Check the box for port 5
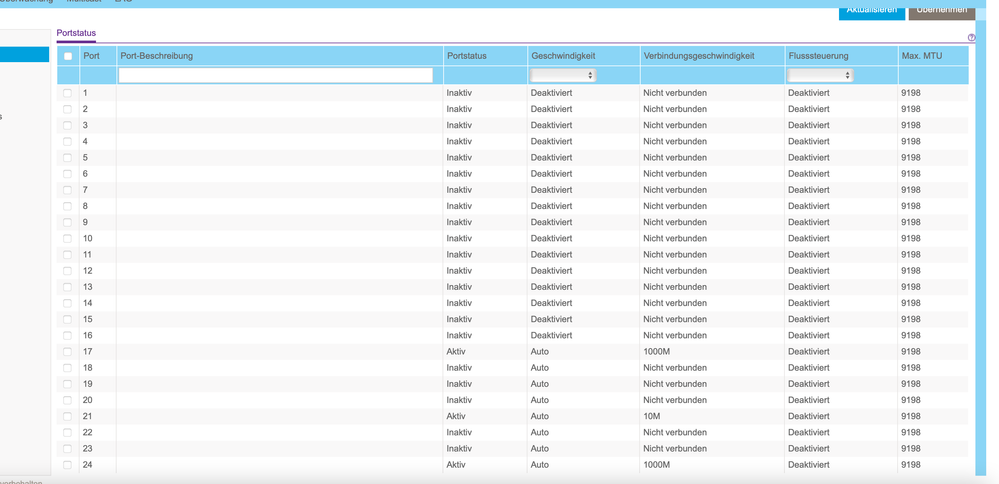This screenshot has height=484, width=999. pos(68,158)
